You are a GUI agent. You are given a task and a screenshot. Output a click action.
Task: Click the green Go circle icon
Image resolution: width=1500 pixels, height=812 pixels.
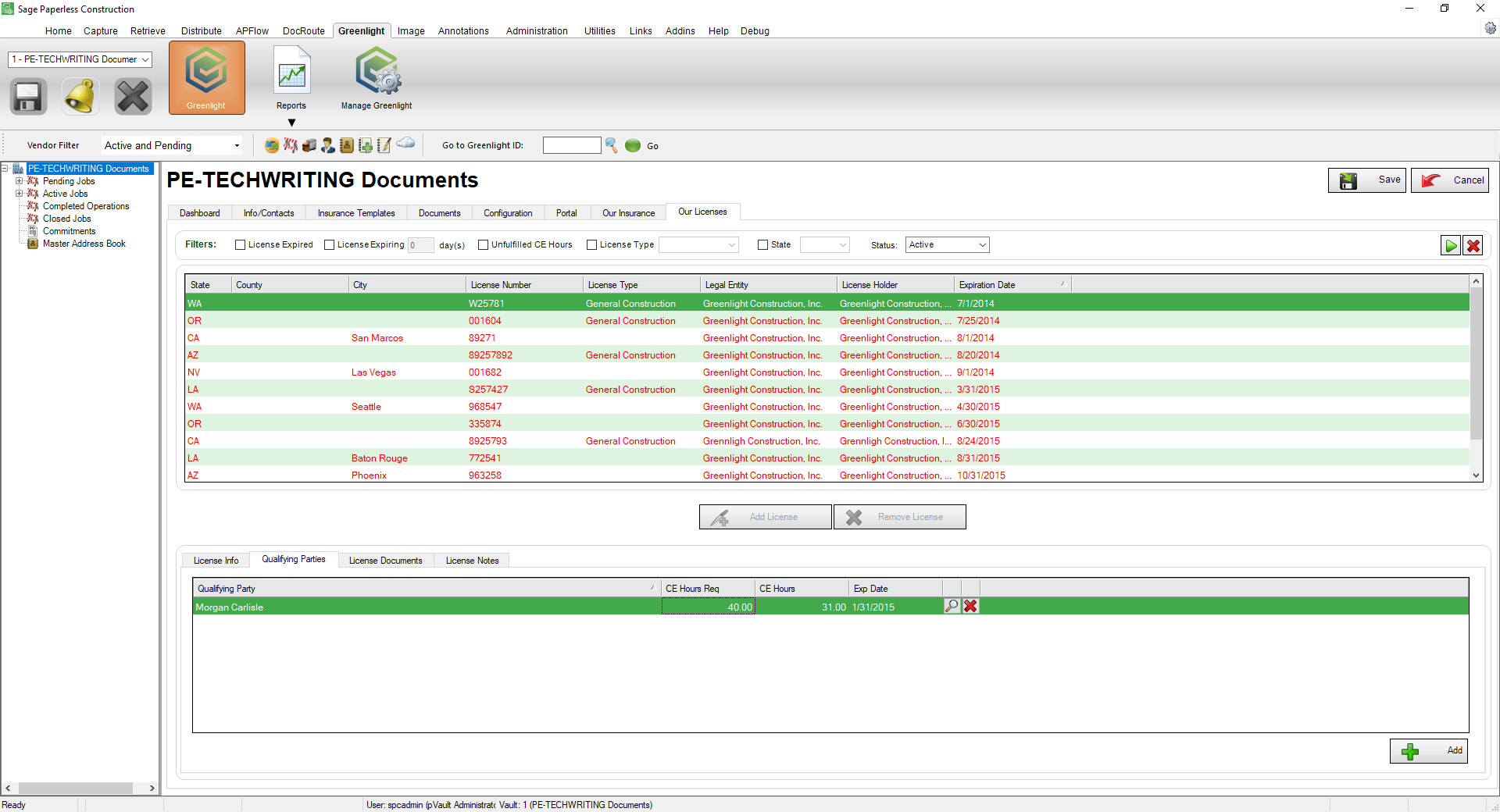coord(633,145)
